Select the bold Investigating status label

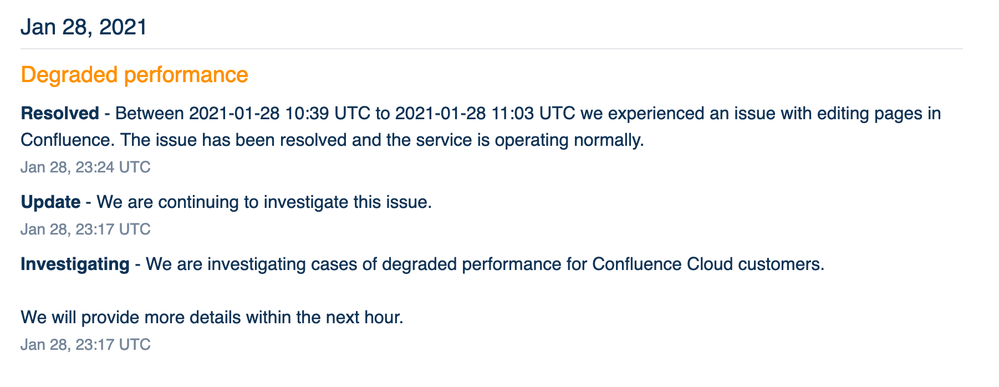click(75, 265)
